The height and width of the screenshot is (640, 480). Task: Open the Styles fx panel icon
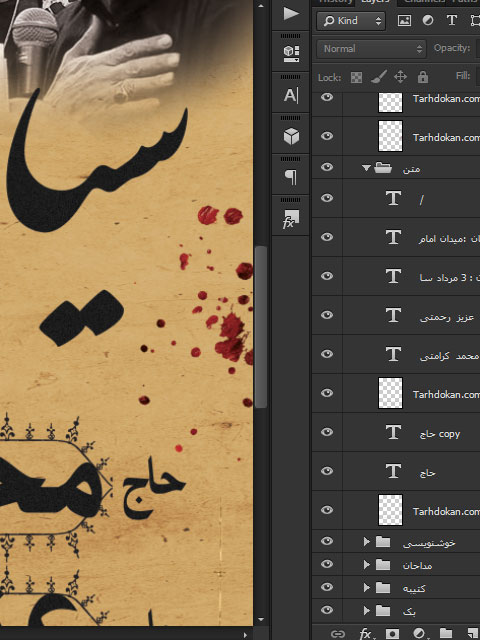[x=291, y=219]
